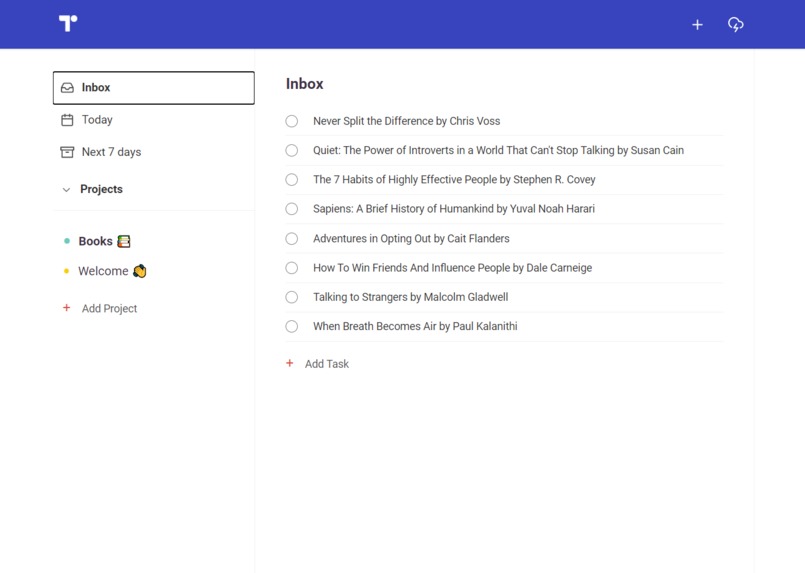
Task: Click the books emoji next to Books
Action: point(124,241)
